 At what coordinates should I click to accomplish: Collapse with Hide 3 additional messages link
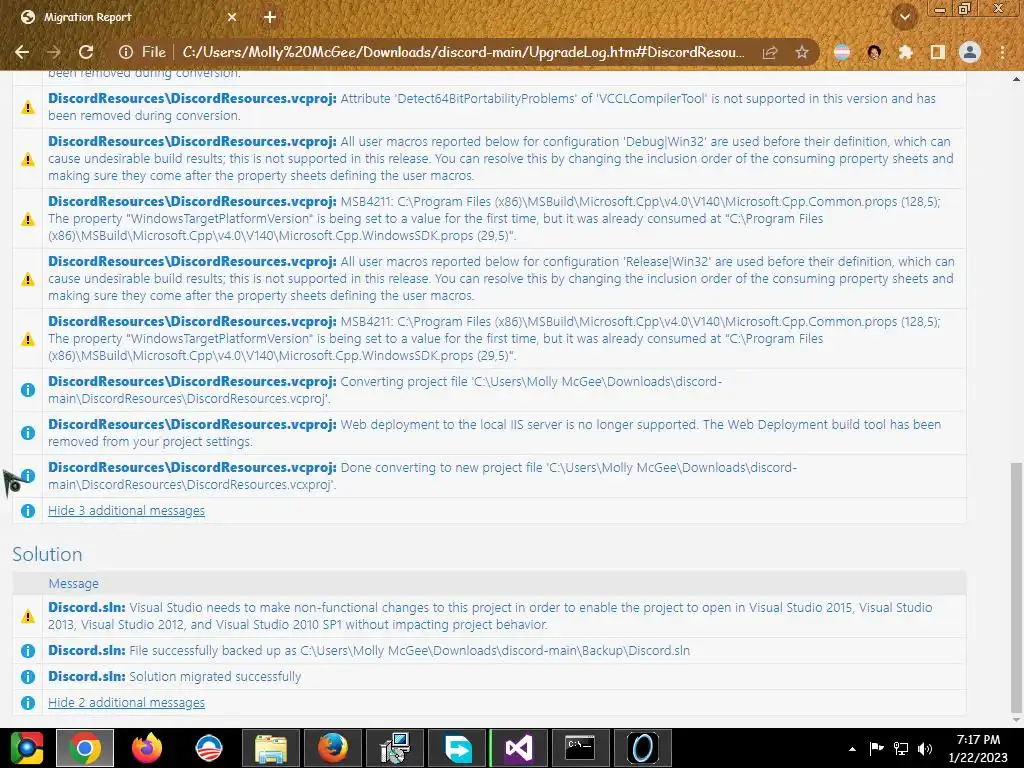(x=126, y=511)
